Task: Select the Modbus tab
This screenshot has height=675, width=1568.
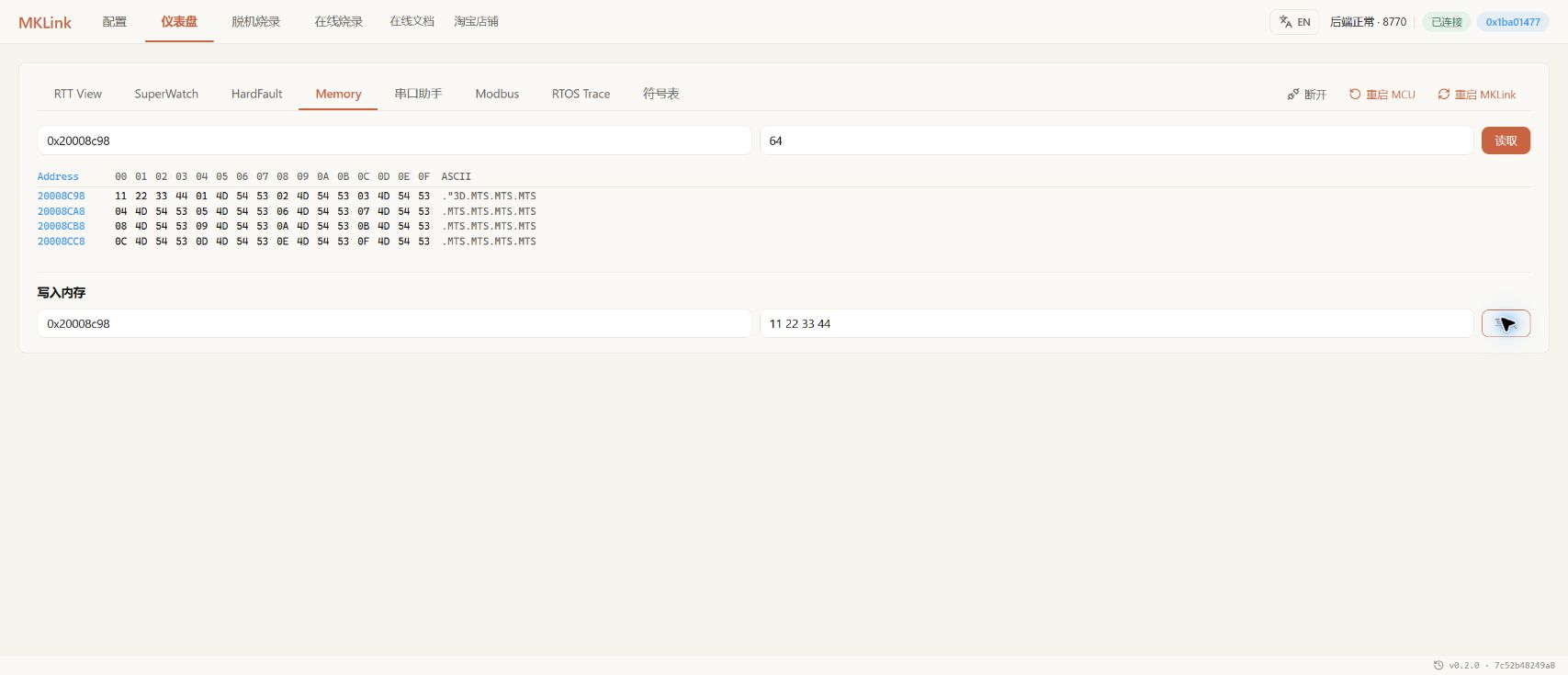Action: click(x=497, y=94)
